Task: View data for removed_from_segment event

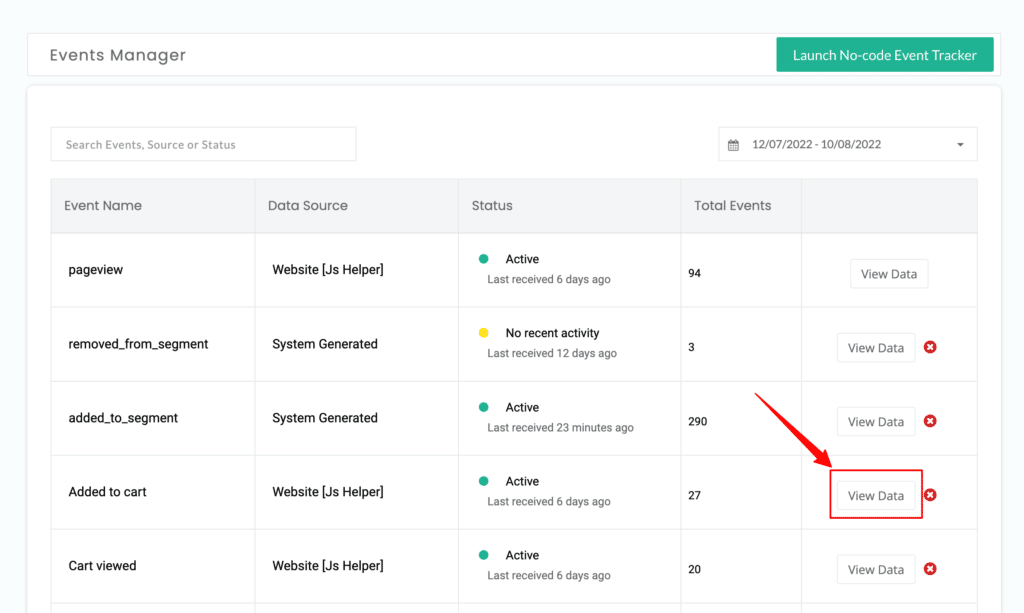Action: pyautogui.click(x=876, y=348)
